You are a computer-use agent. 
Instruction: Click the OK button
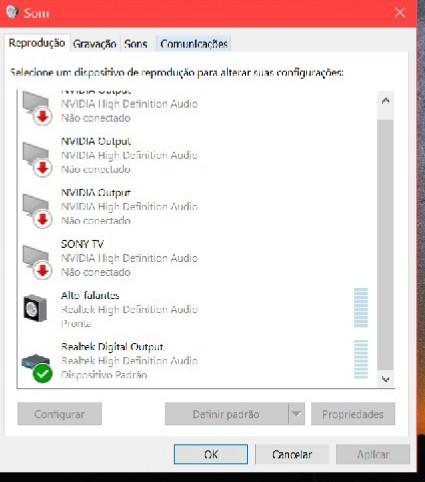coord(211,454)
